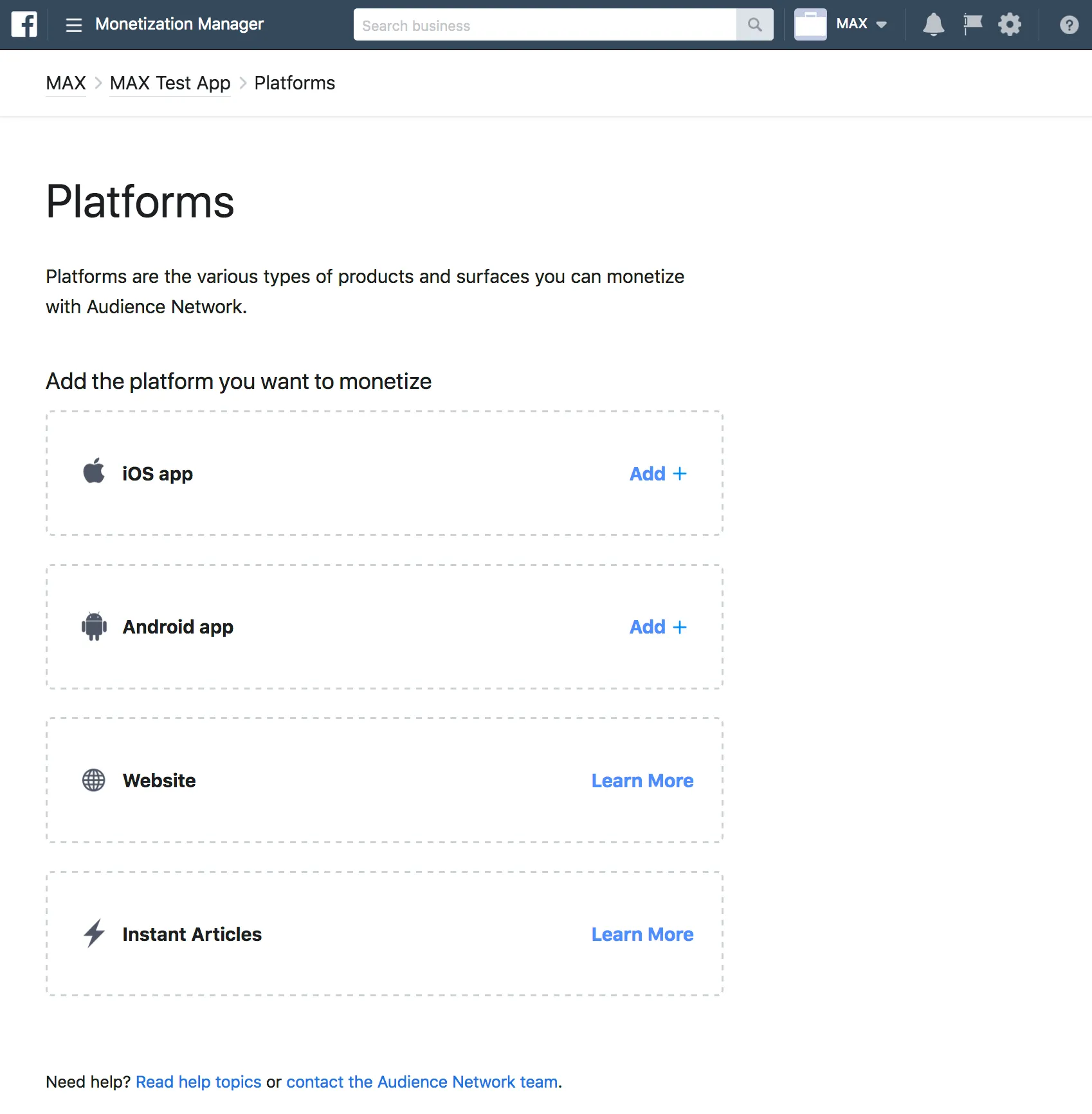This screenshot has height=1114, width=1092.
Task: Click the Apple icon next to iOS app
Action: tap(94, 473)
